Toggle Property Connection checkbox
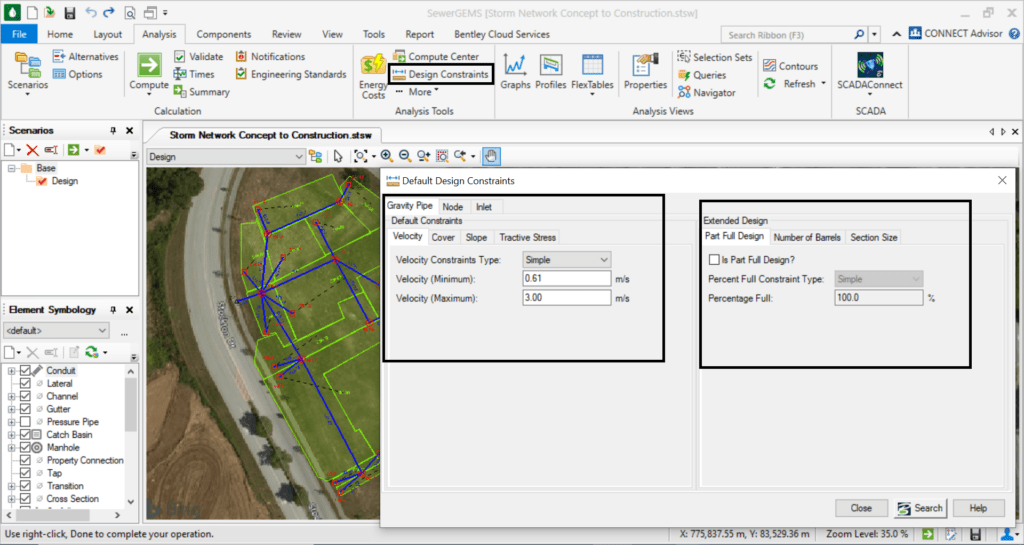The height and width of the screenshot is (545, 1024). click(25, 460)
